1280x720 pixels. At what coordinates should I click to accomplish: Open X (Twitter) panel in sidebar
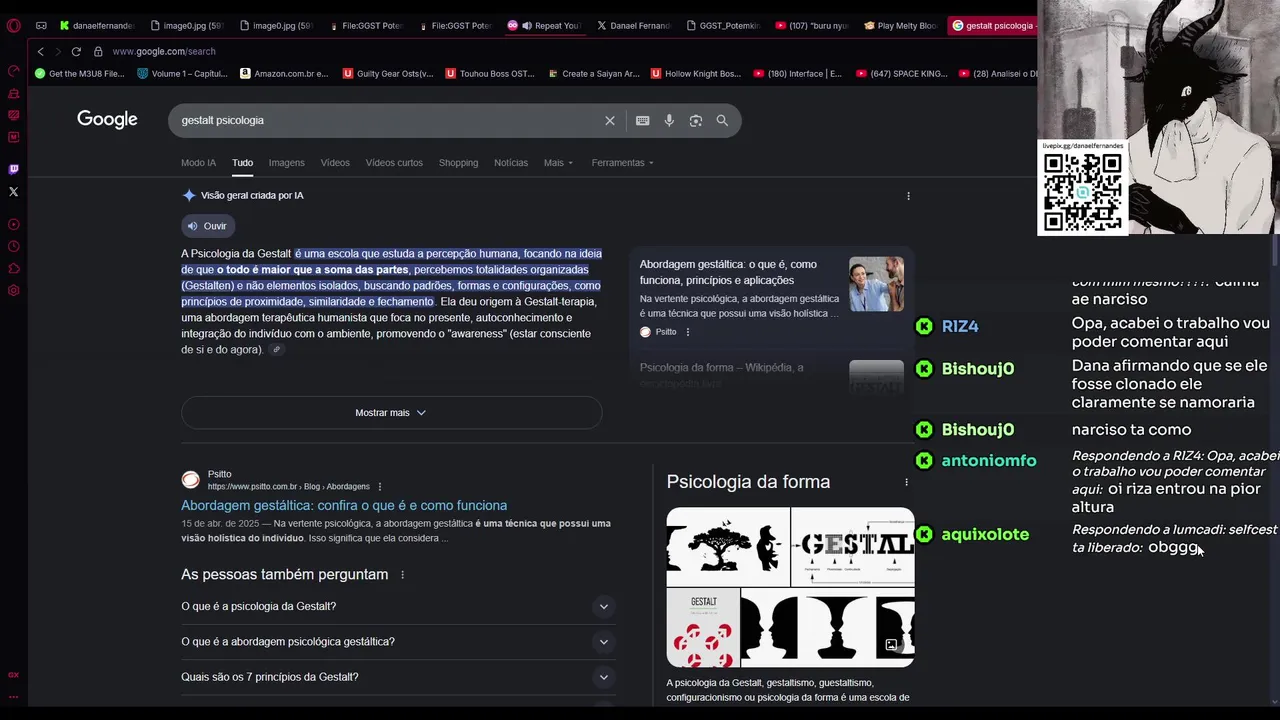pos(13,191)
